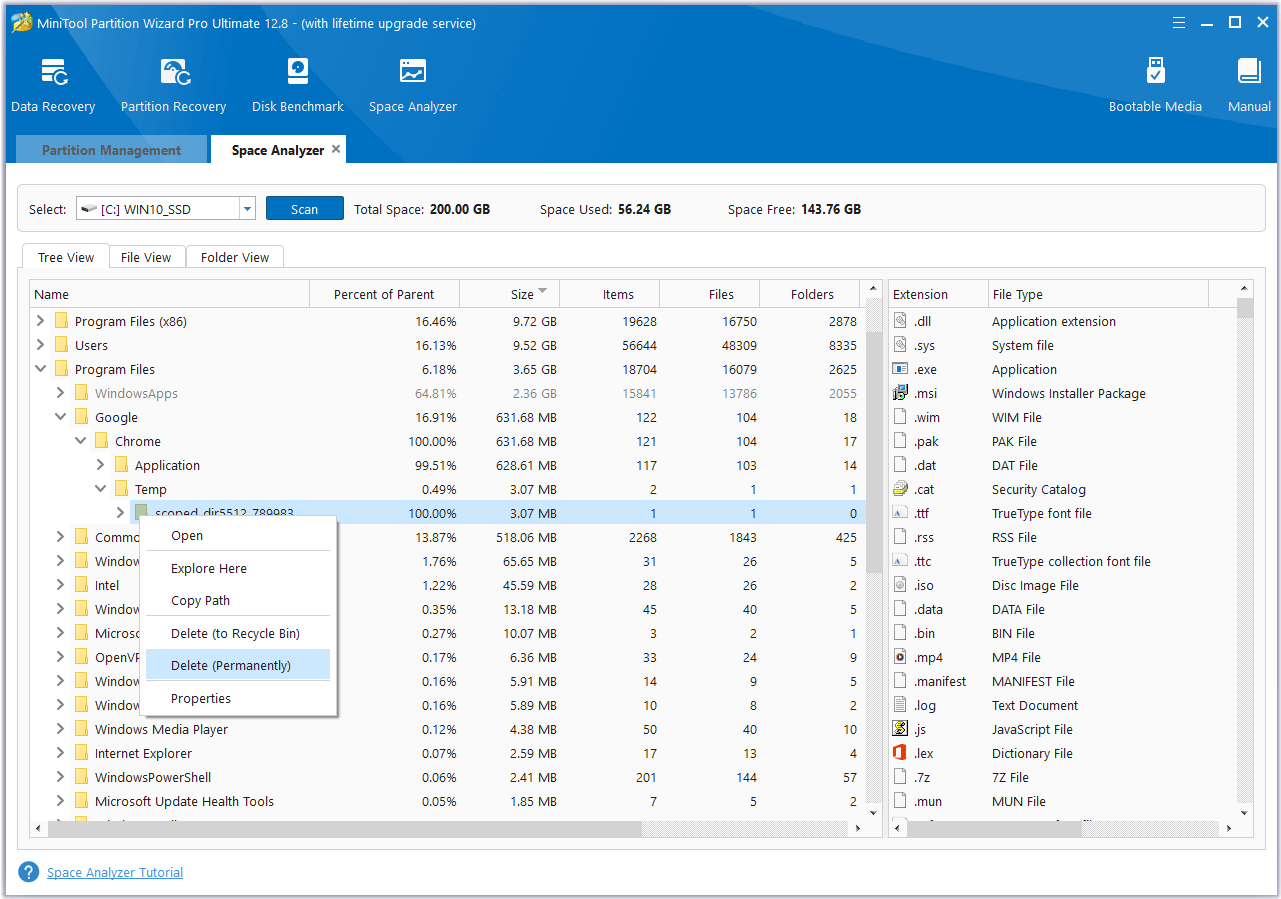Open the drive selection dropdown
The image size is (1281, 899).
click(x=247, y=209)
